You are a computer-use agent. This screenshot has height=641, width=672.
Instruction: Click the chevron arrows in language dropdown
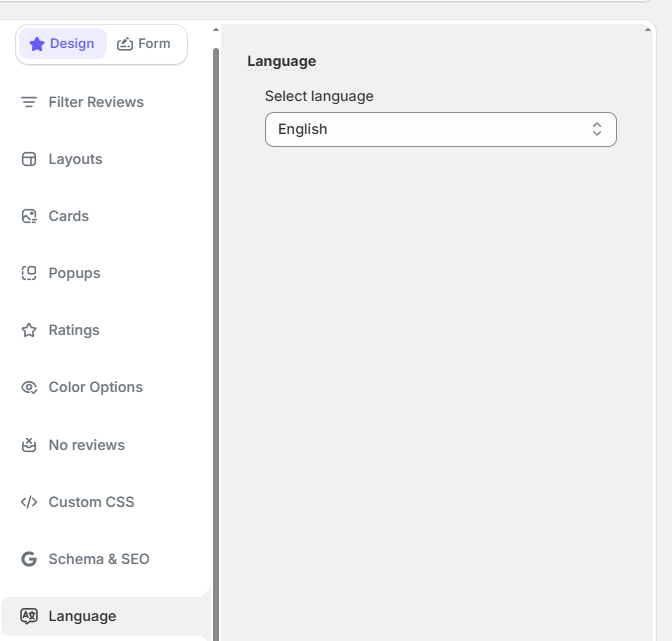(x=597, y=129)
